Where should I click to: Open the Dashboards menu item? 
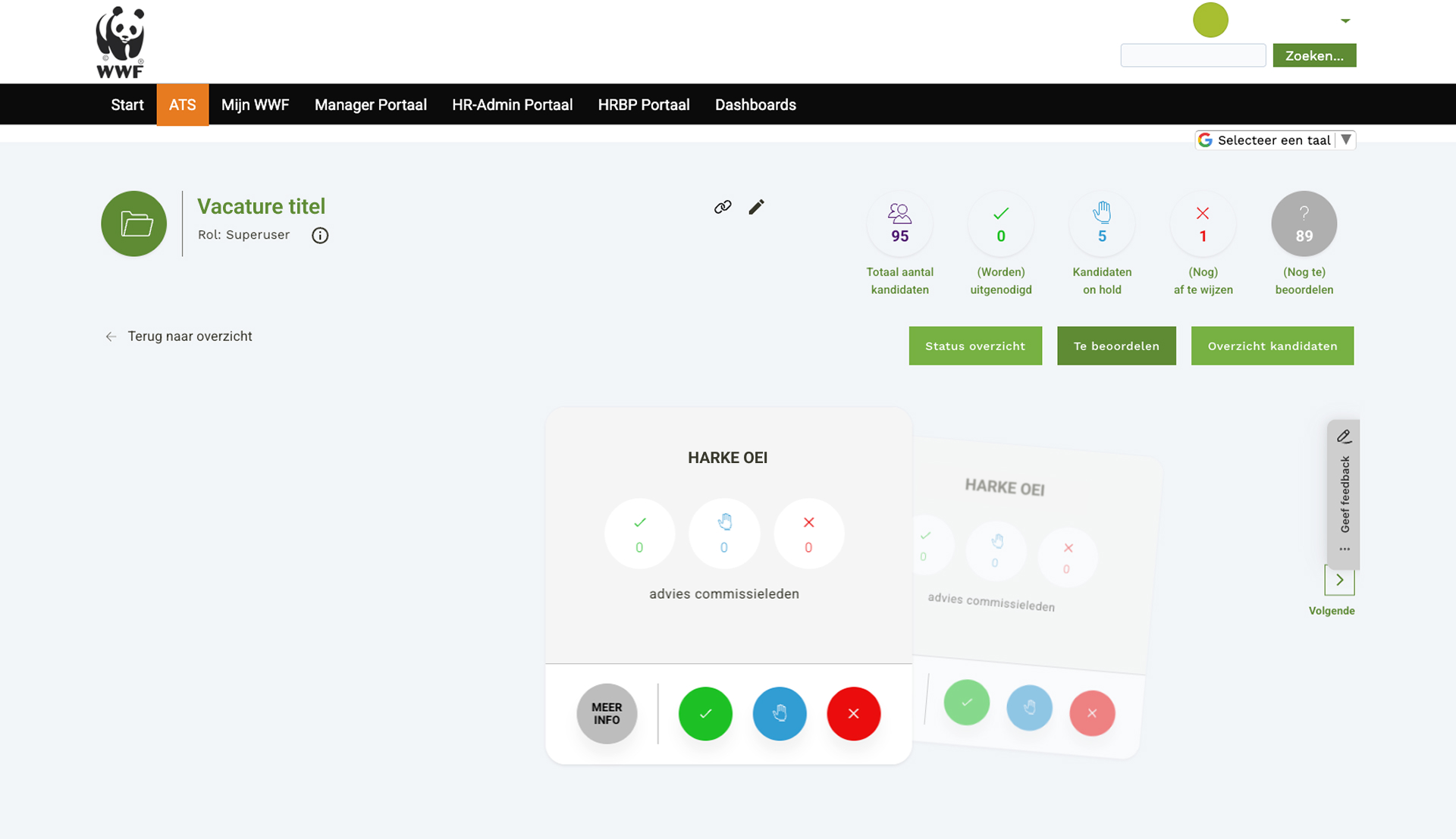click(755, 105)
